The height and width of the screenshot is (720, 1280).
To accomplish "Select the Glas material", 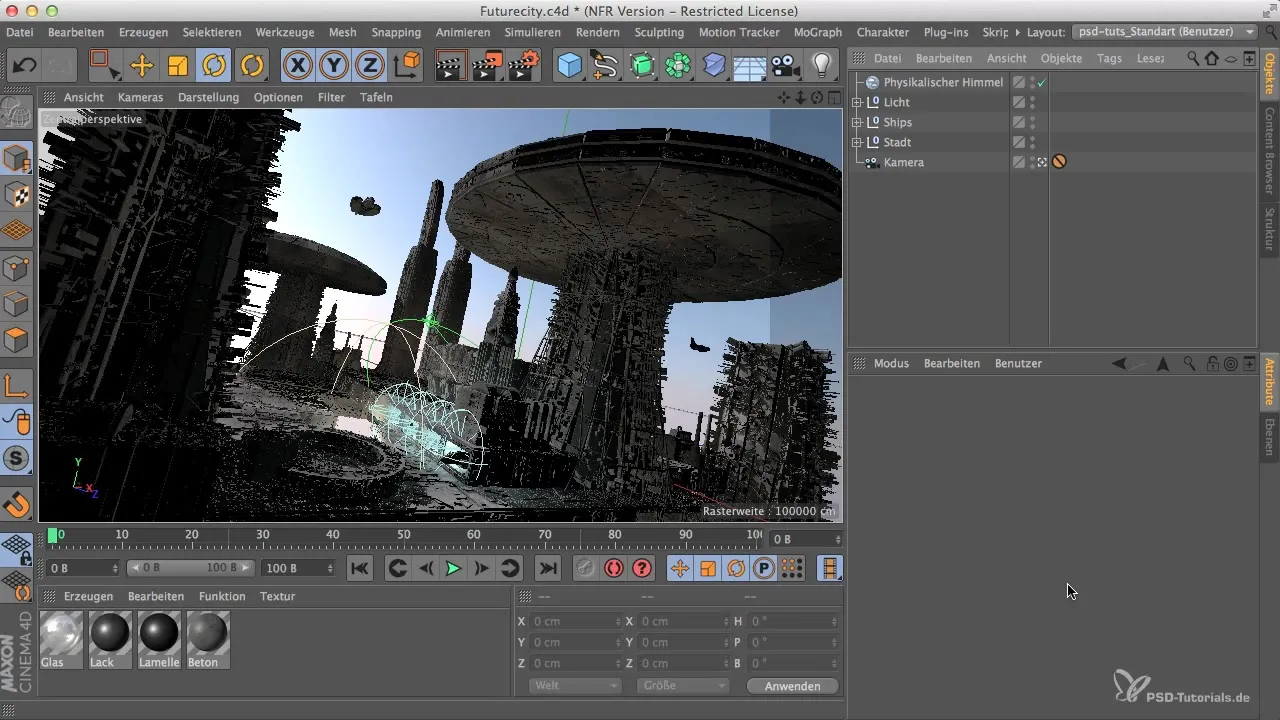I will [x=59, y=640].
